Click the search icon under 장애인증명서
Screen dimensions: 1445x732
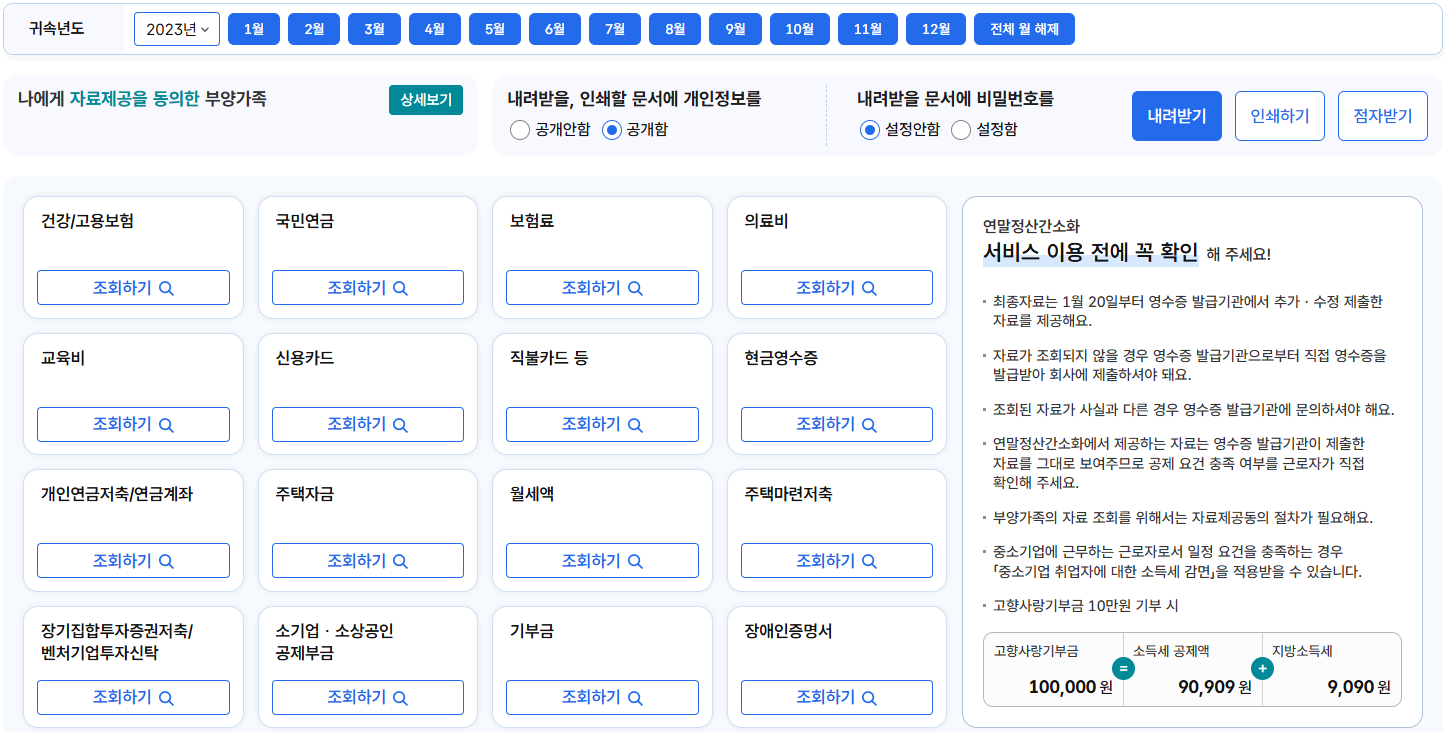[x=869, y=698]
